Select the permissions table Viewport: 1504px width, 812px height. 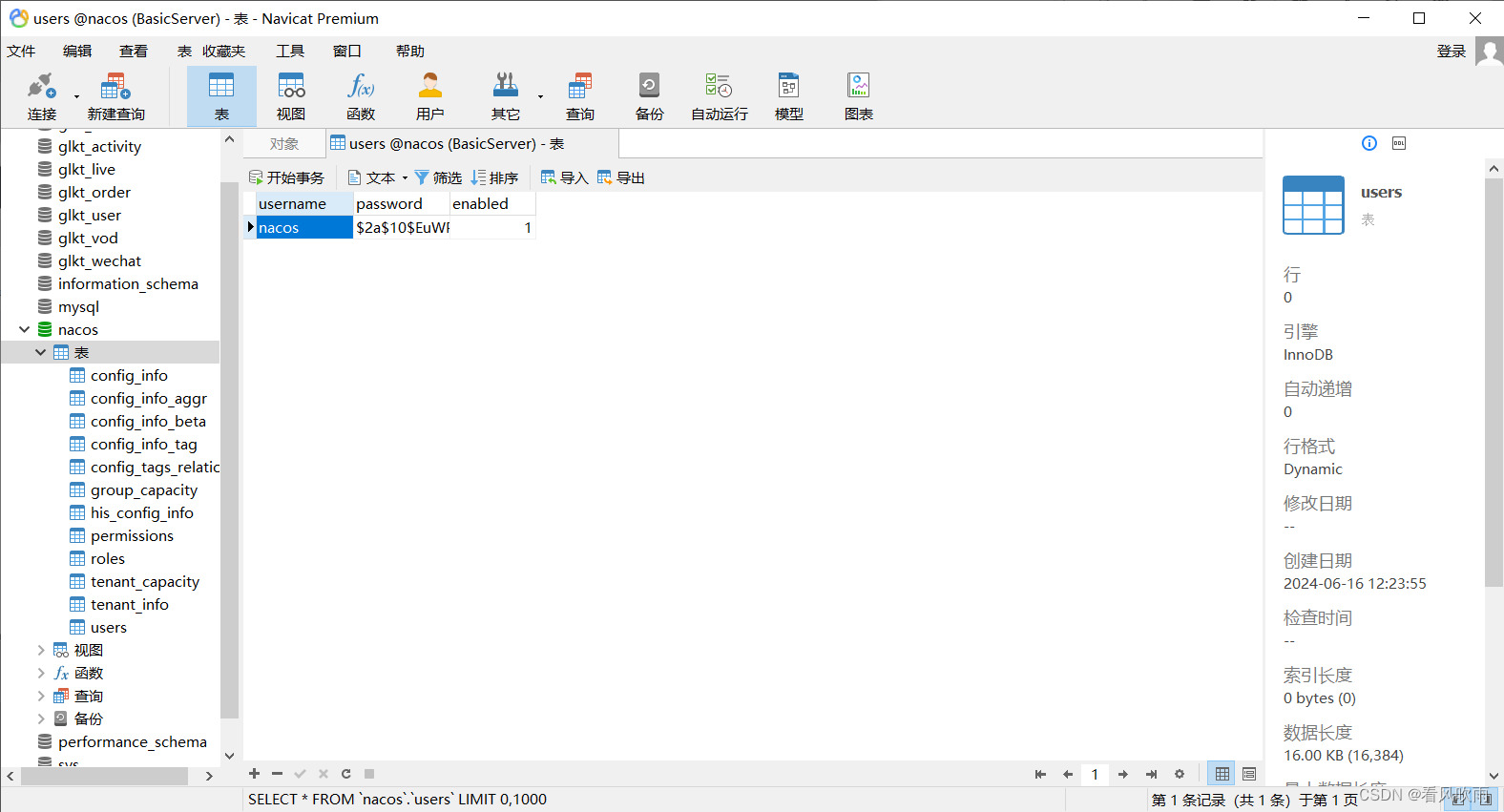click(x=132, y=535)
